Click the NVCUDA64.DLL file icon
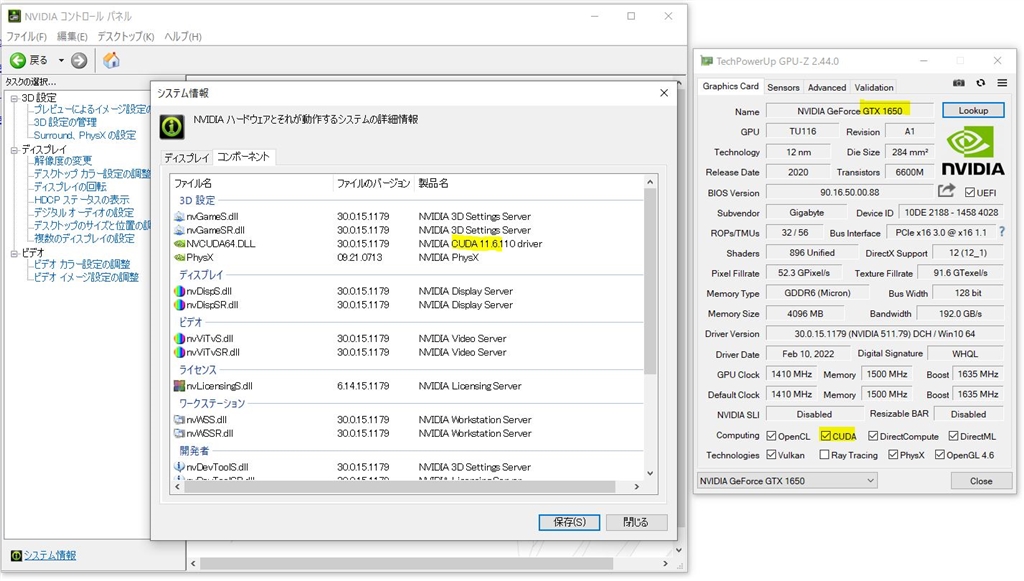Image resolution: width=1024 pixels, height=581 pixels. point(180,243)
